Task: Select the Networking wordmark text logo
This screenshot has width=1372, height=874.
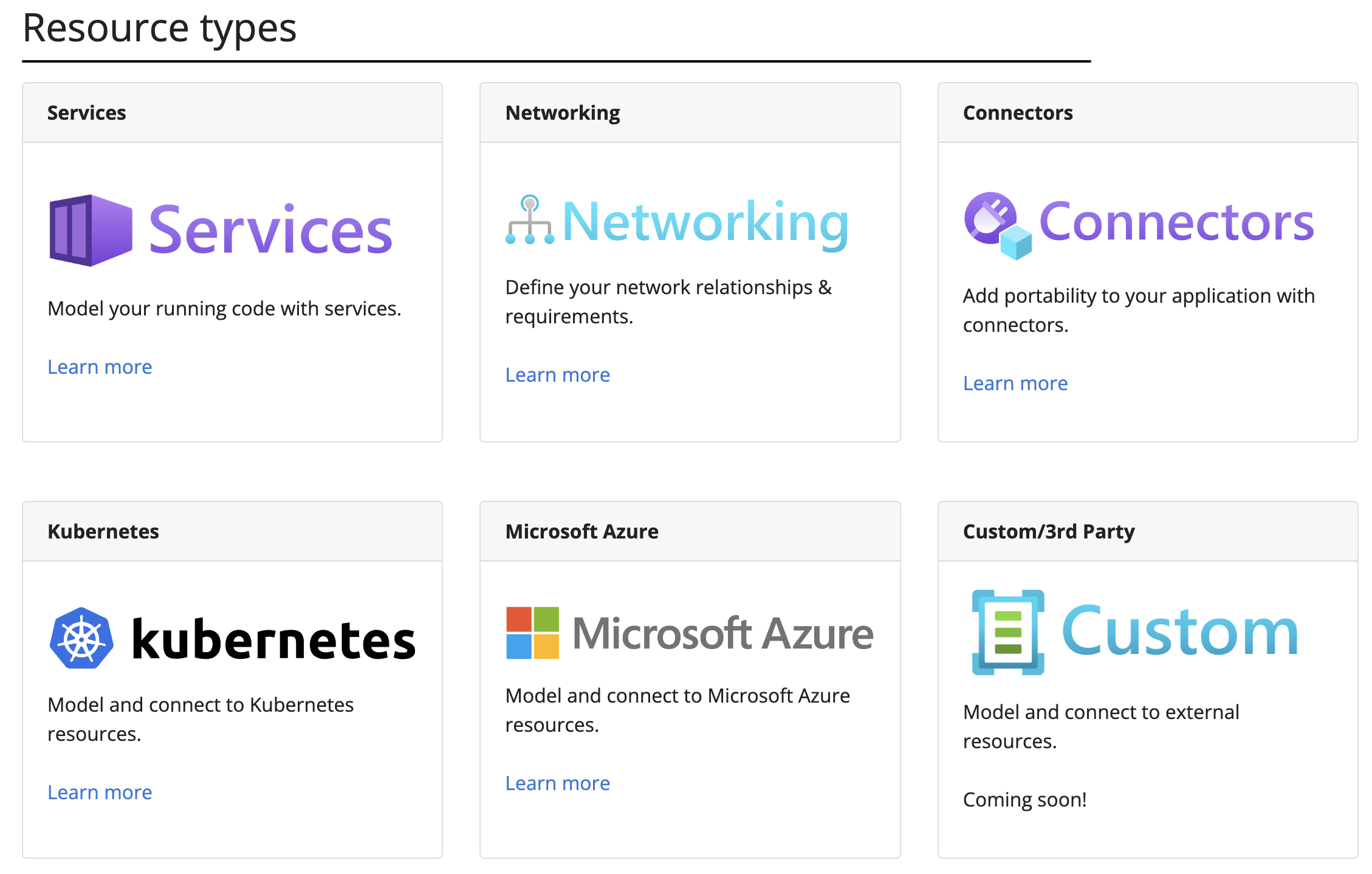Action: pos(705,222)
